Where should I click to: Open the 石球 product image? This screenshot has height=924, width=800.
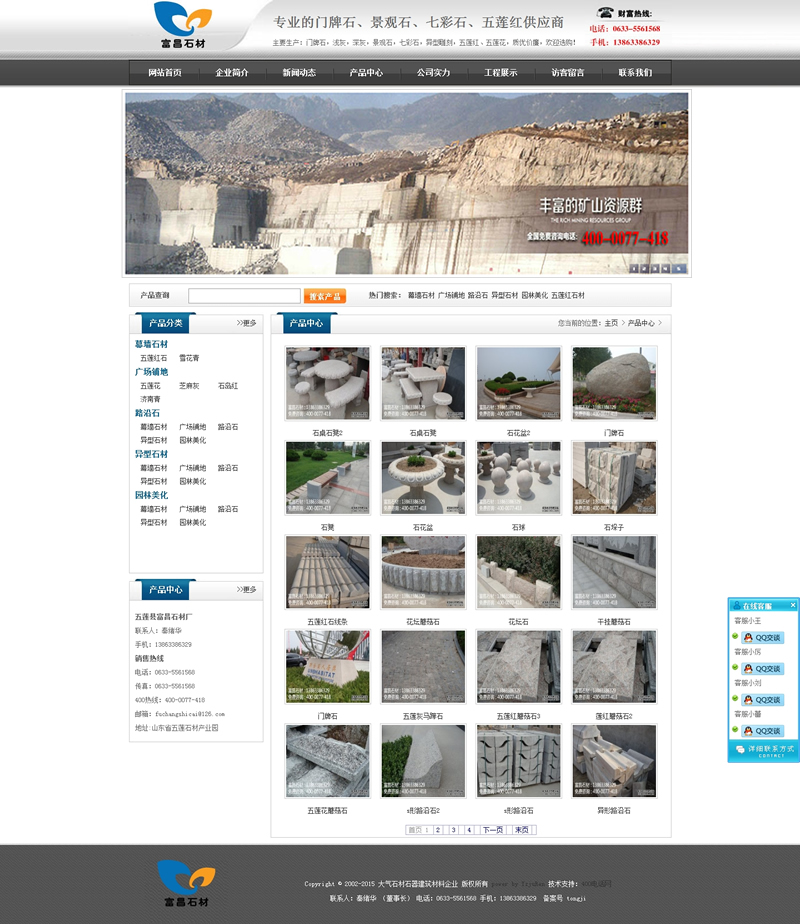click(x=518, y=478)
